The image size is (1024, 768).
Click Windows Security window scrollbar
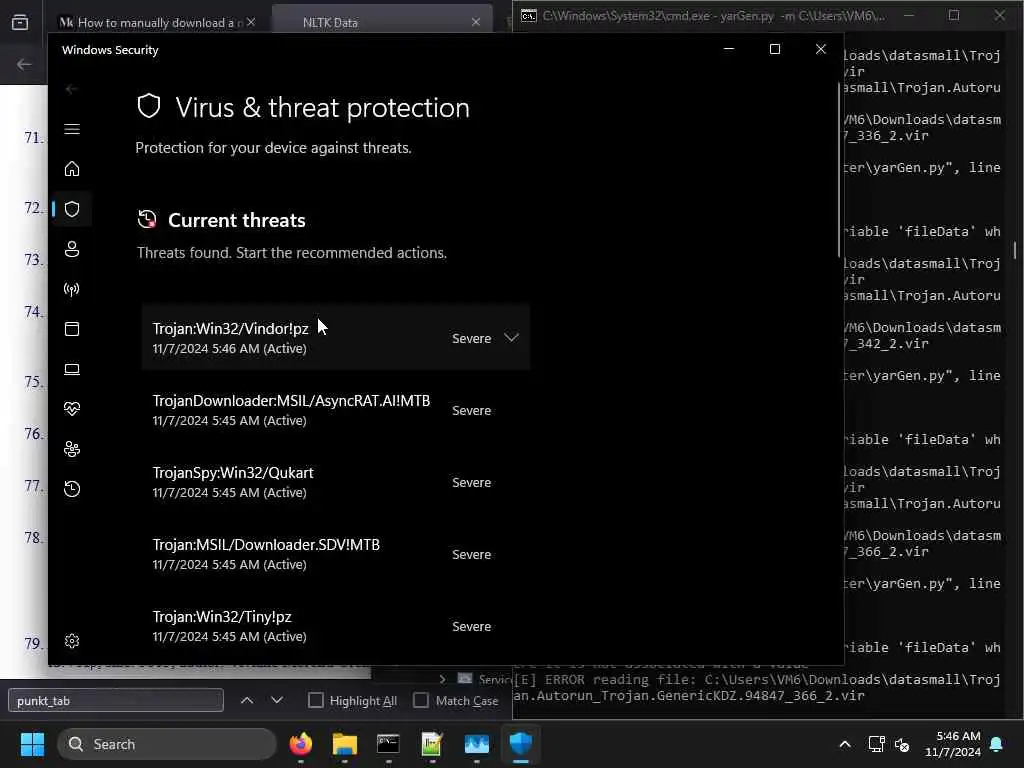[839, 170]
